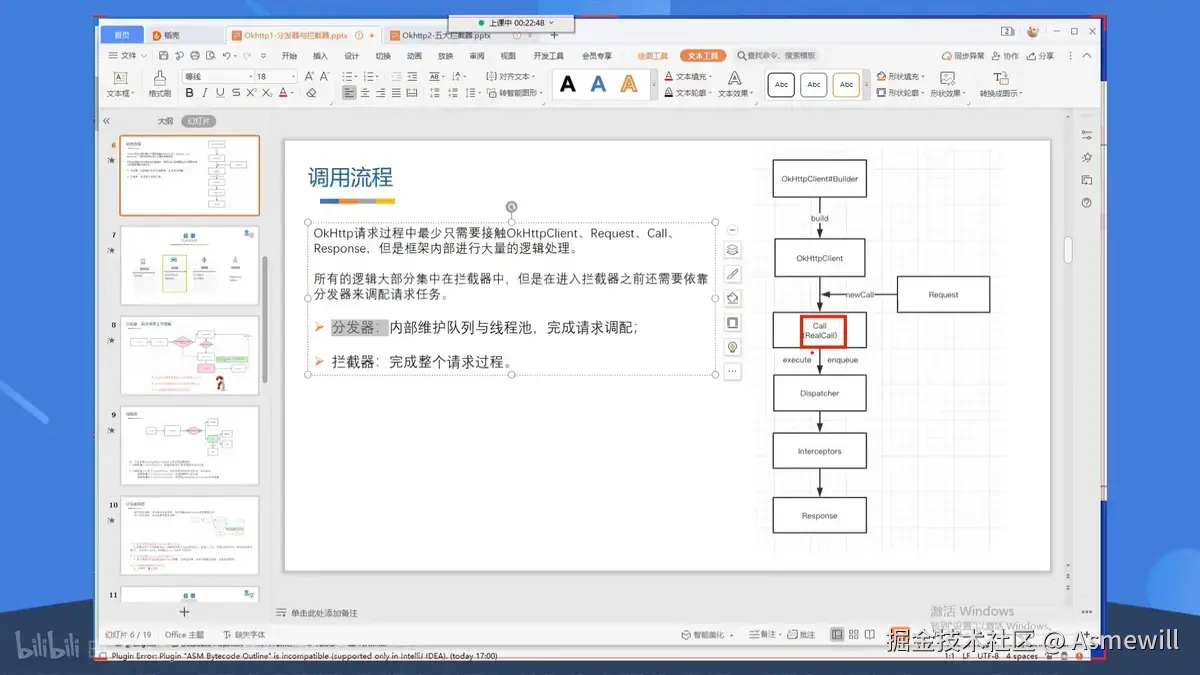Click the clear formatting eraser icon
Viewport: 1200px width, 675px height.
click(x=311, y=93)
